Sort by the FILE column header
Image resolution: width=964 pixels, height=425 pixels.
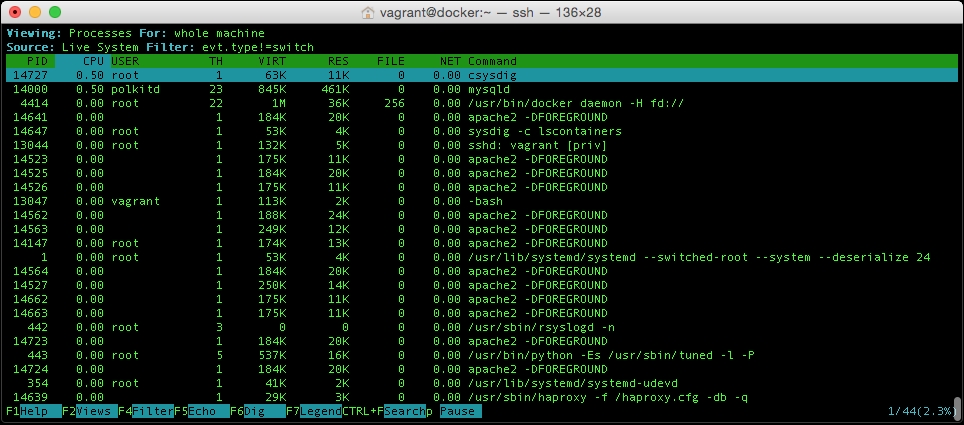click(390, 61)
